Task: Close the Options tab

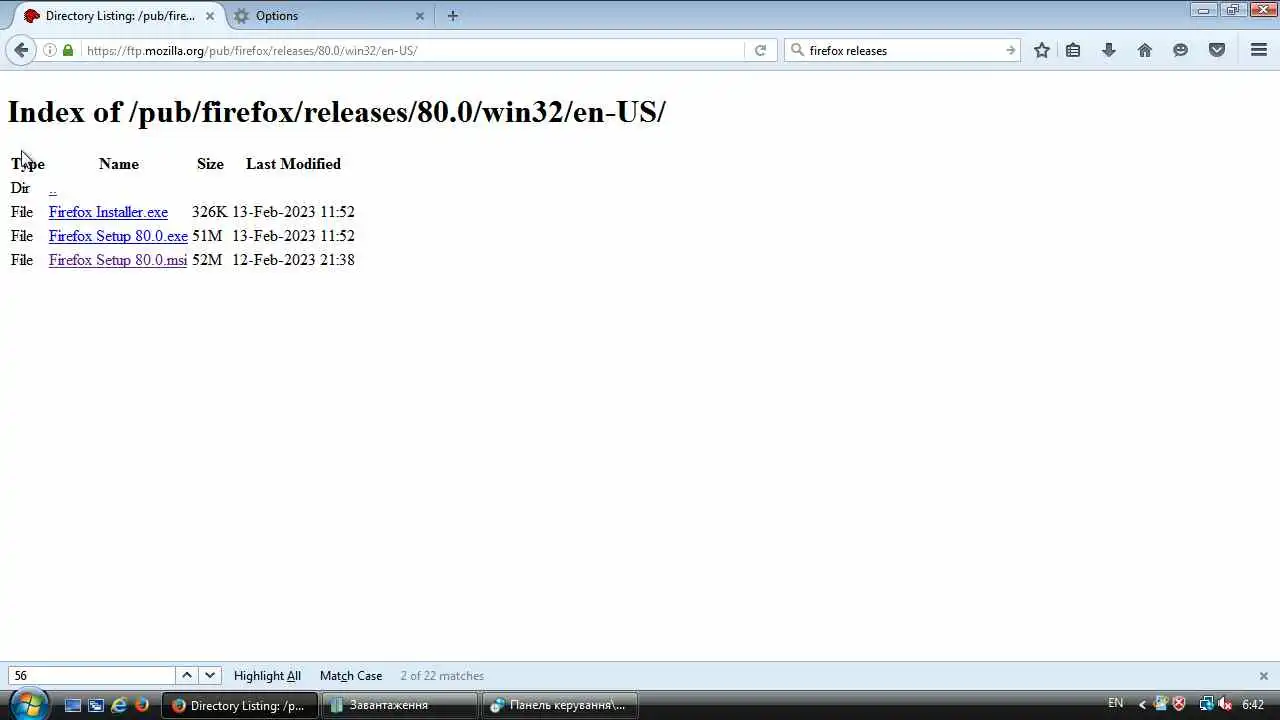Action: (420, 16)
